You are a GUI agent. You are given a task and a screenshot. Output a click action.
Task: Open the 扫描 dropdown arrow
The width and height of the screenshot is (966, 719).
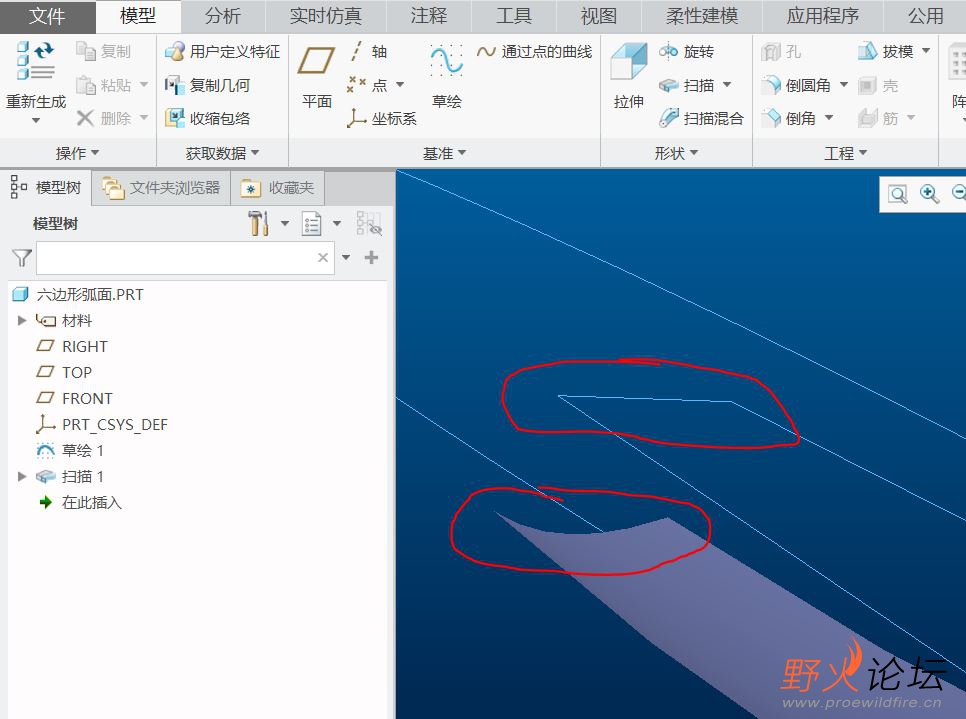click(727, 84)
